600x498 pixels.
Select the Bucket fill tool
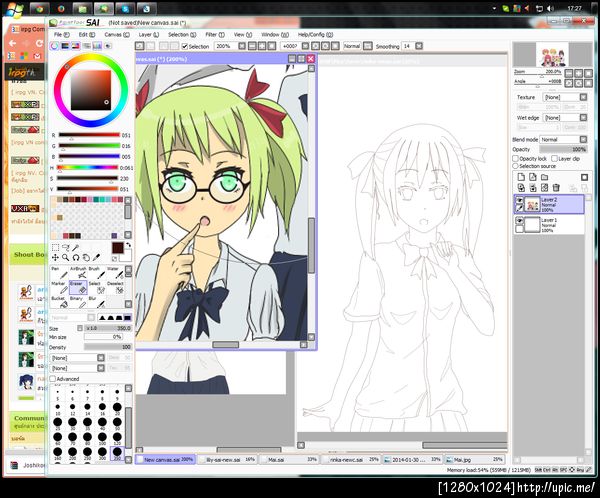coord(59,302)
